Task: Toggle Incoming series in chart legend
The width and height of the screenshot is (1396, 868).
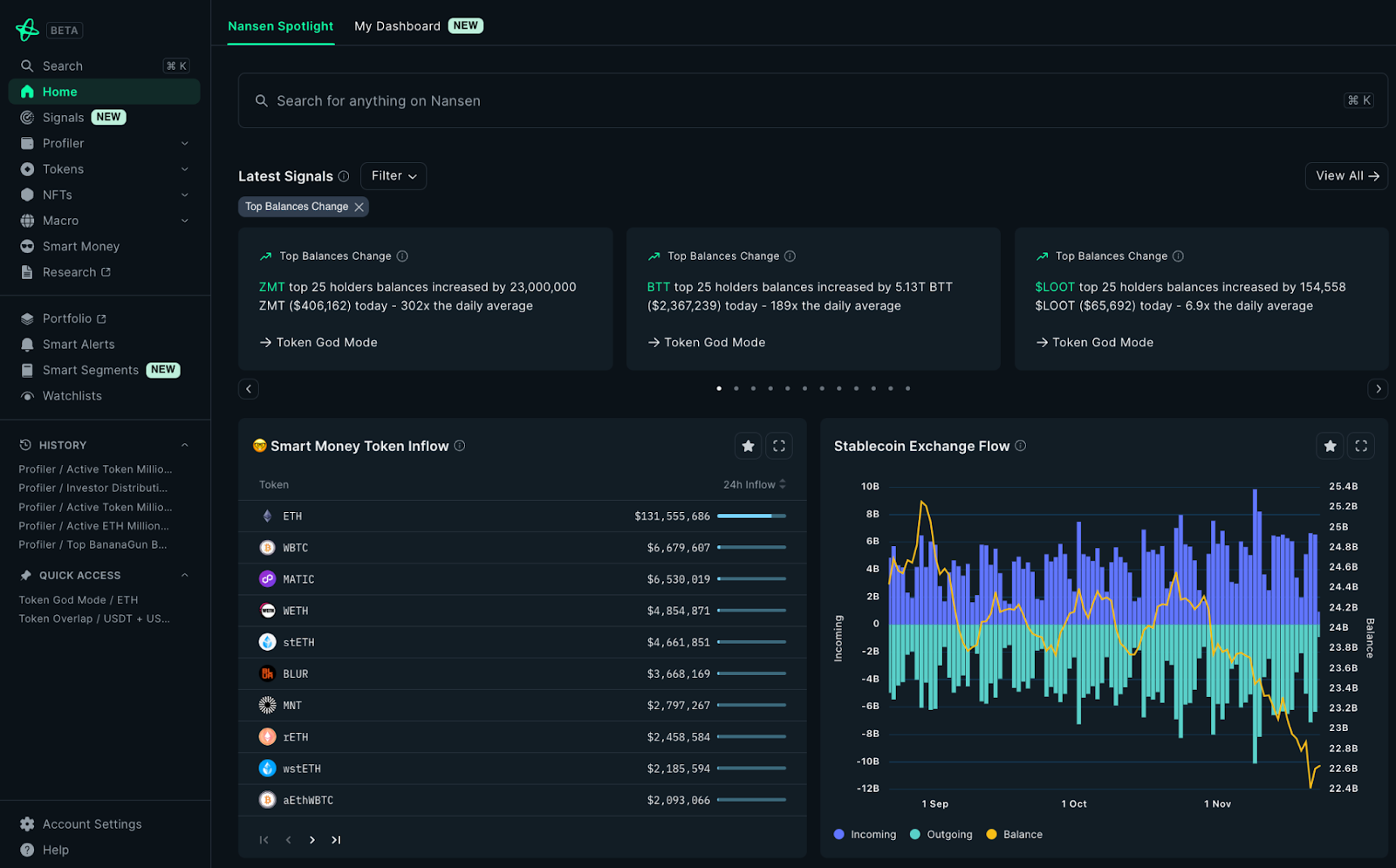Action: pos(865,835)
